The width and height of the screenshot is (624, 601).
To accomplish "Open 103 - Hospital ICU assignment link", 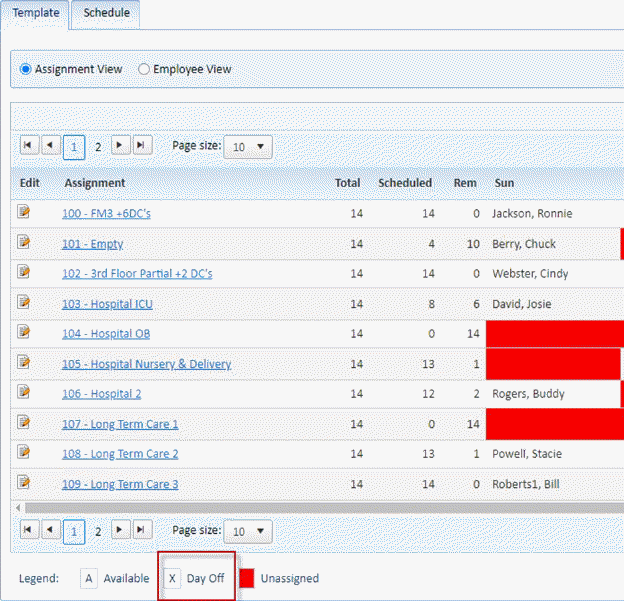I will (107, 304).
